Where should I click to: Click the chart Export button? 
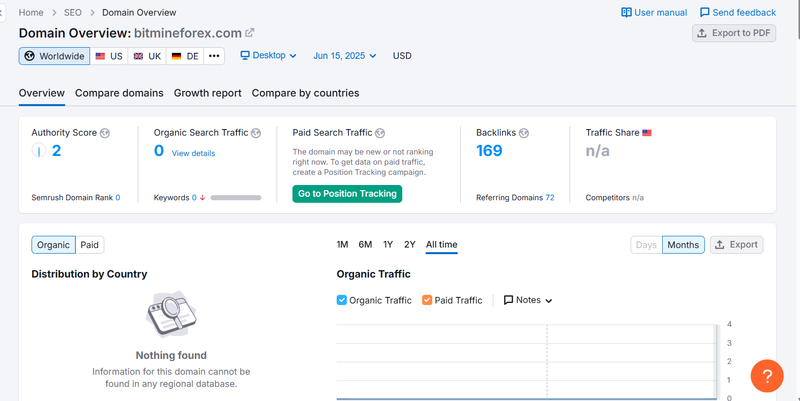737,245
